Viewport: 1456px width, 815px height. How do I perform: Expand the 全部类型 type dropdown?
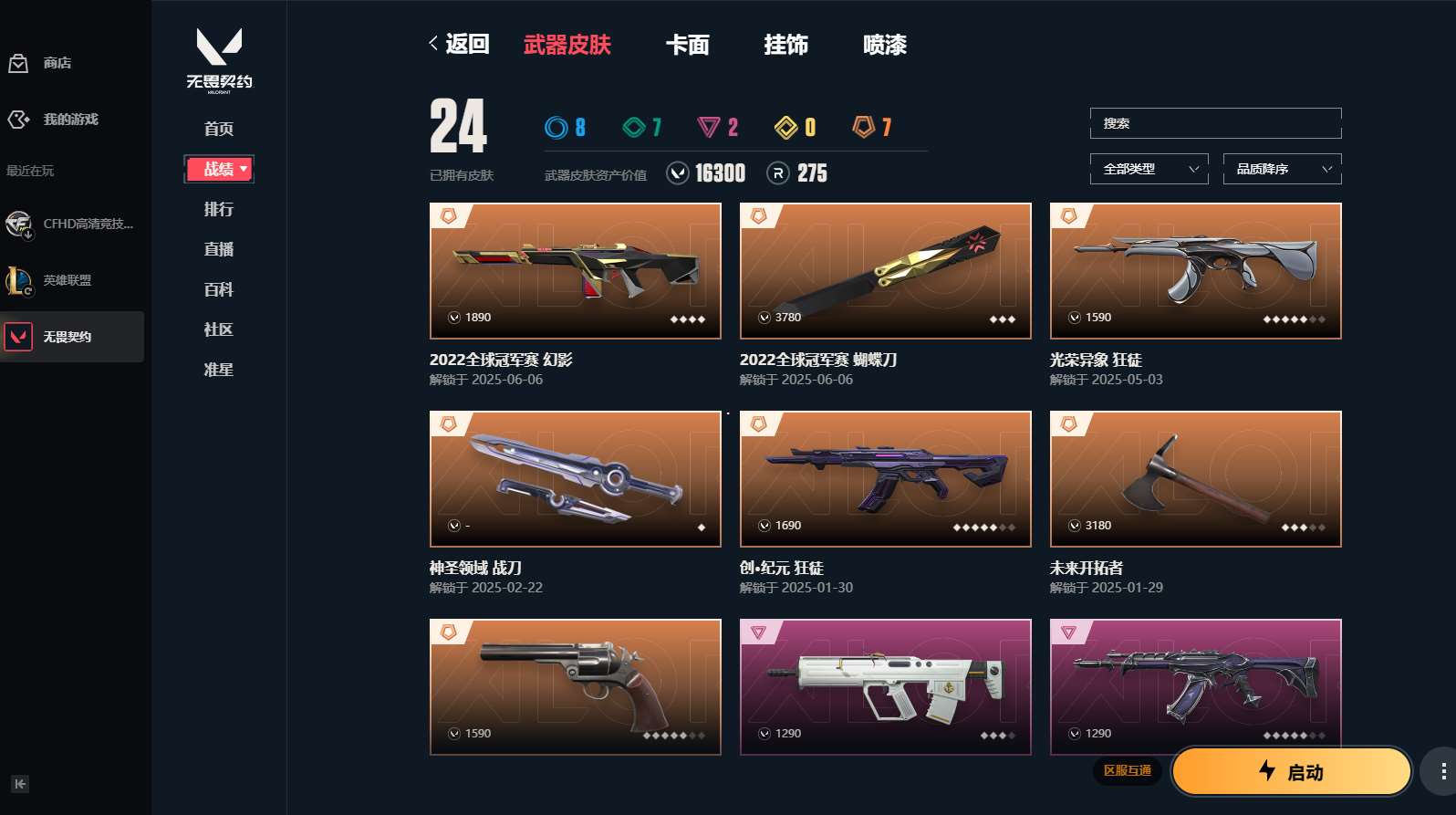(x=1149, y=169)
